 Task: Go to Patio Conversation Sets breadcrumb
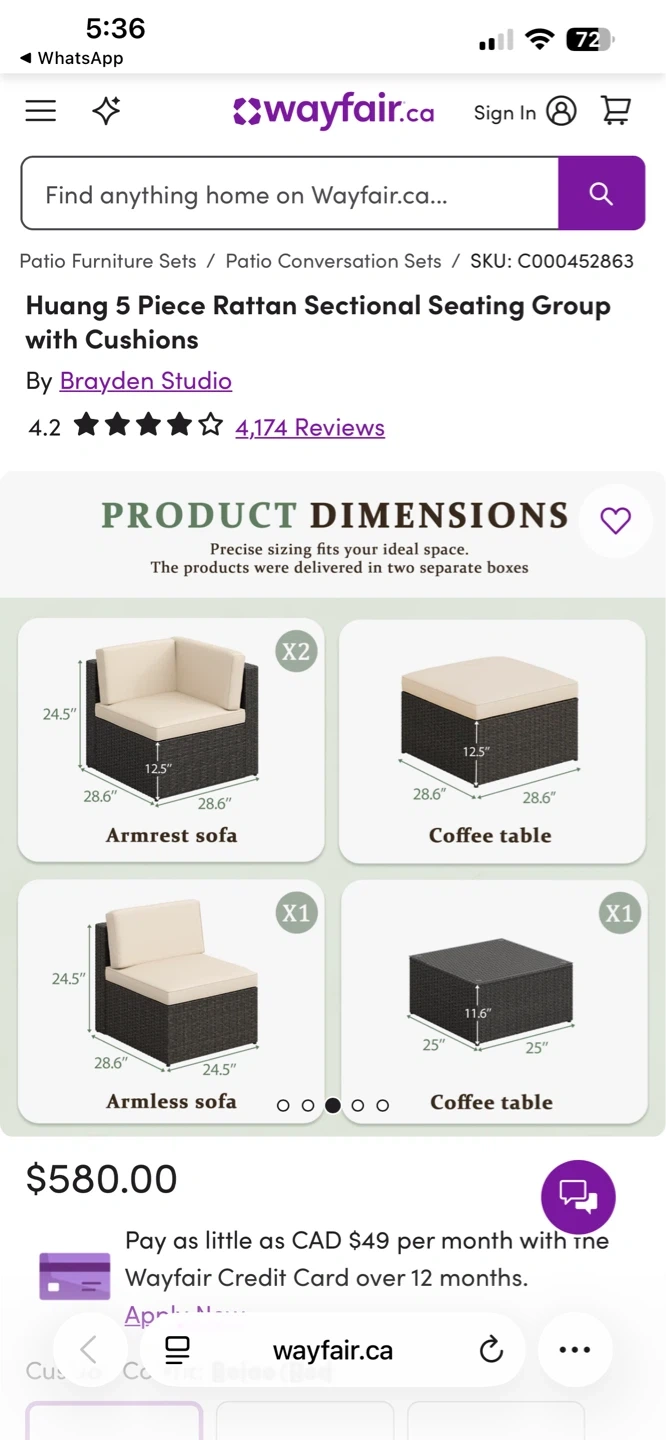coord(333,261)
